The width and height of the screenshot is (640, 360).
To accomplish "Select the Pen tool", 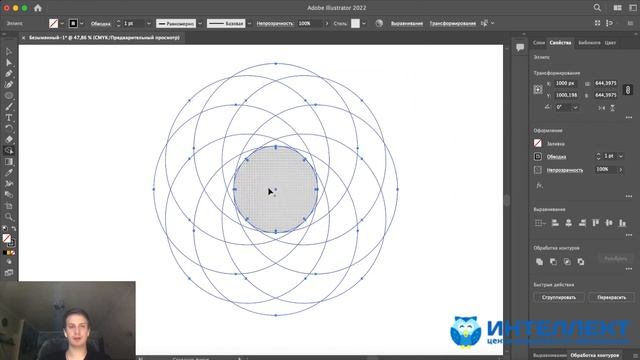I will [x=9, y=74].
